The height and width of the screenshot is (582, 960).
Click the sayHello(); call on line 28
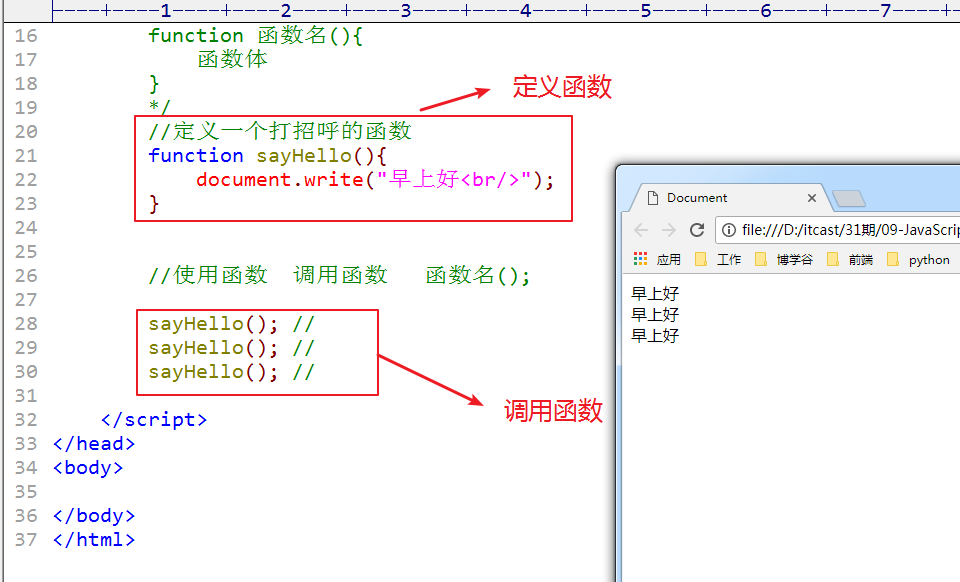[x=213, y=324]
